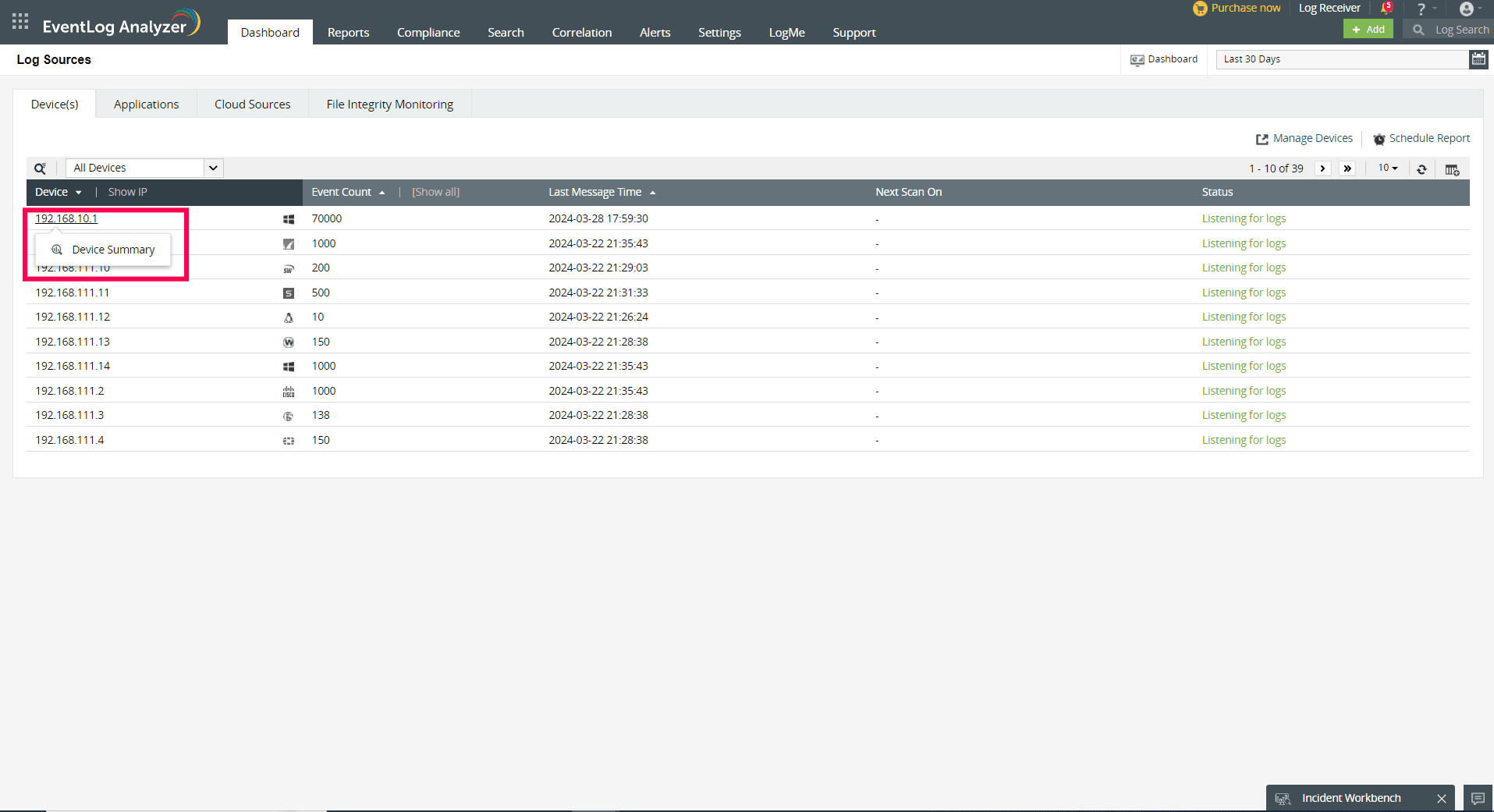Open the LogMe tab
The width and height of the screenshot is (1494, 812).
786,32
